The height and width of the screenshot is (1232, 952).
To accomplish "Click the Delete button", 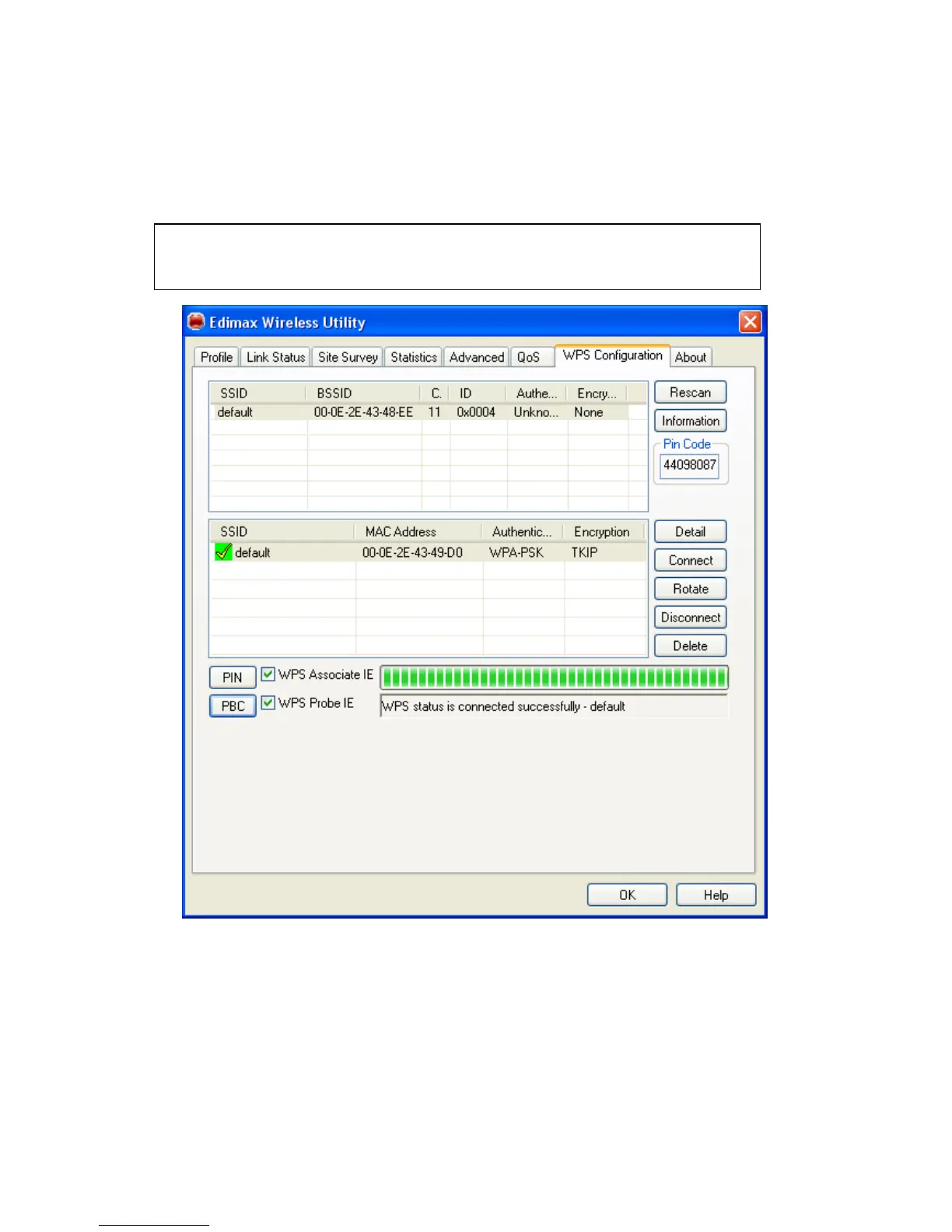I will pos(691,646).
